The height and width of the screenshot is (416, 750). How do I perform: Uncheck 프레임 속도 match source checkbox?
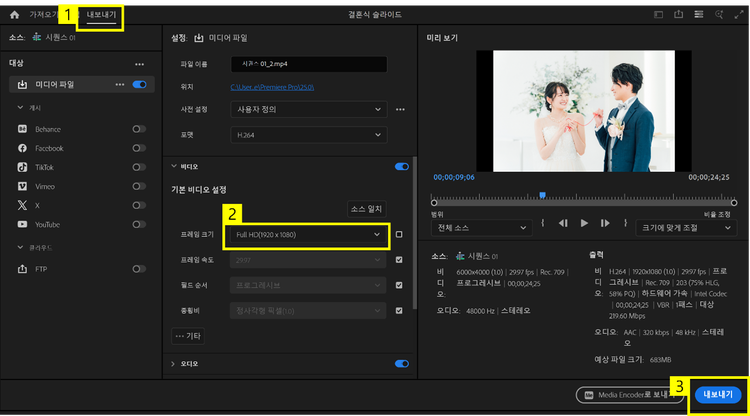tap(399, 260)
